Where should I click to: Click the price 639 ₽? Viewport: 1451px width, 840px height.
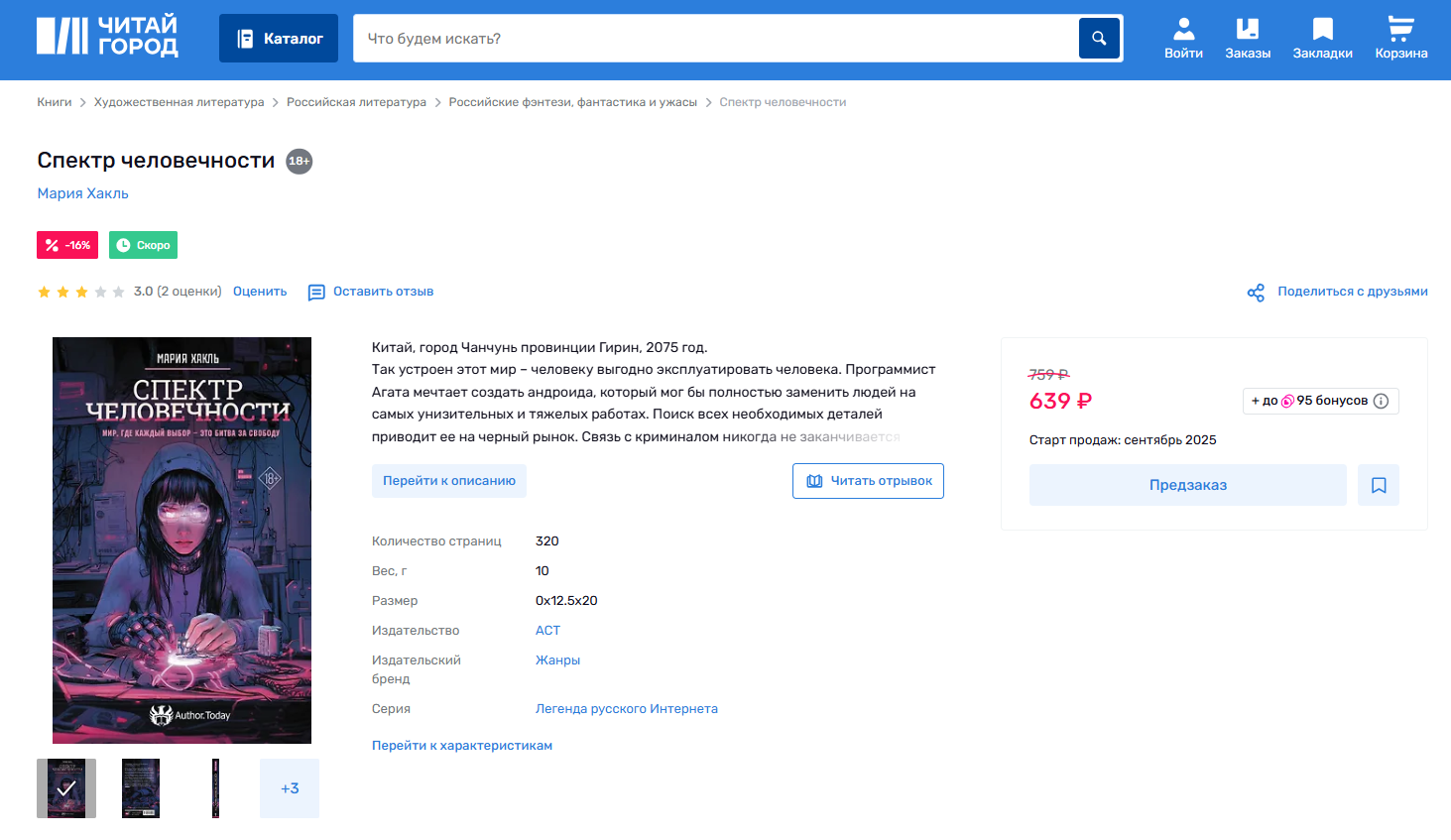coord(1060,401)
